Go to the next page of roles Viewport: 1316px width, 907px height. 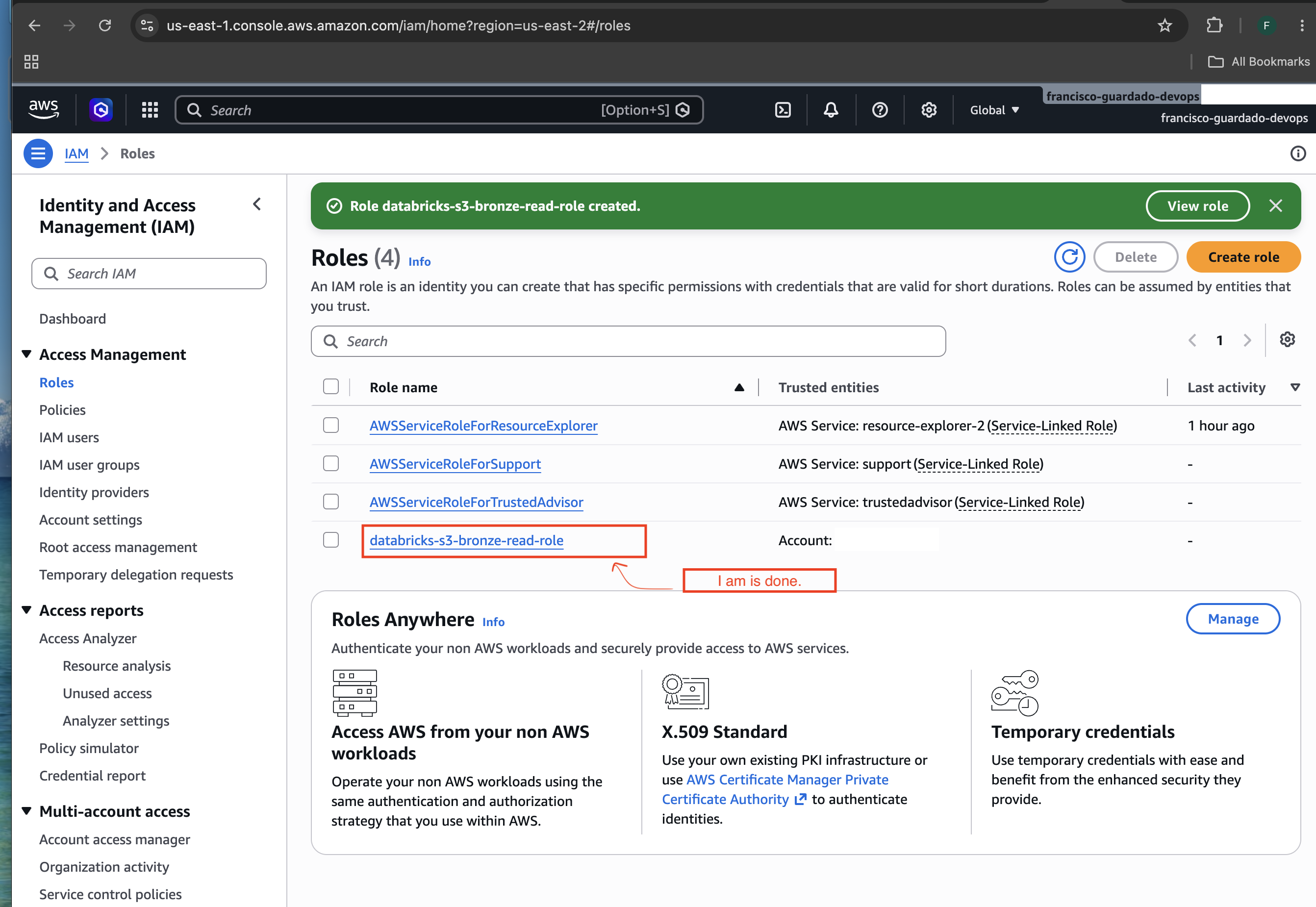pyautogui.click(x=1247, y=340)
